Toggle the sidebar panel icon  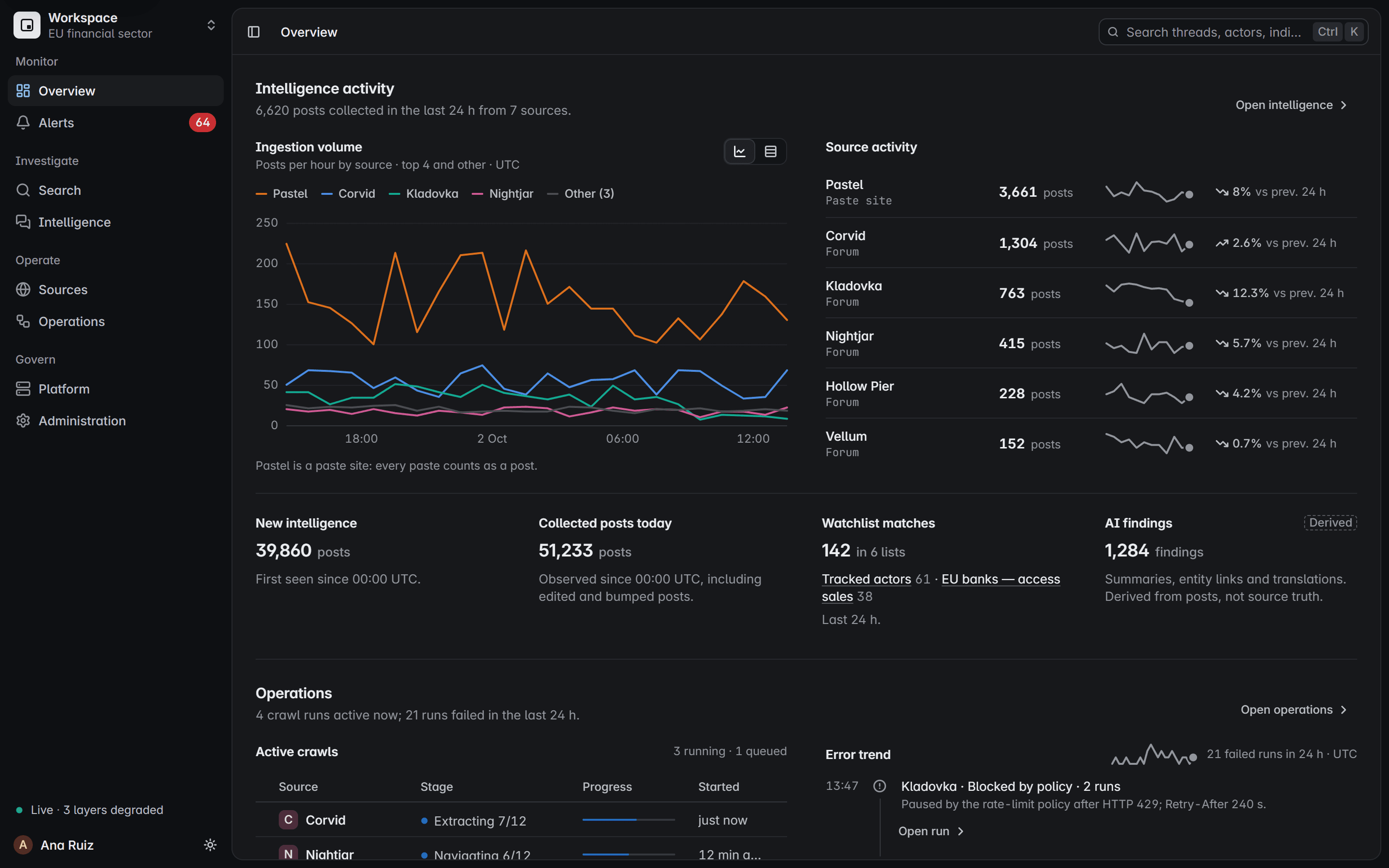[254, 32]
